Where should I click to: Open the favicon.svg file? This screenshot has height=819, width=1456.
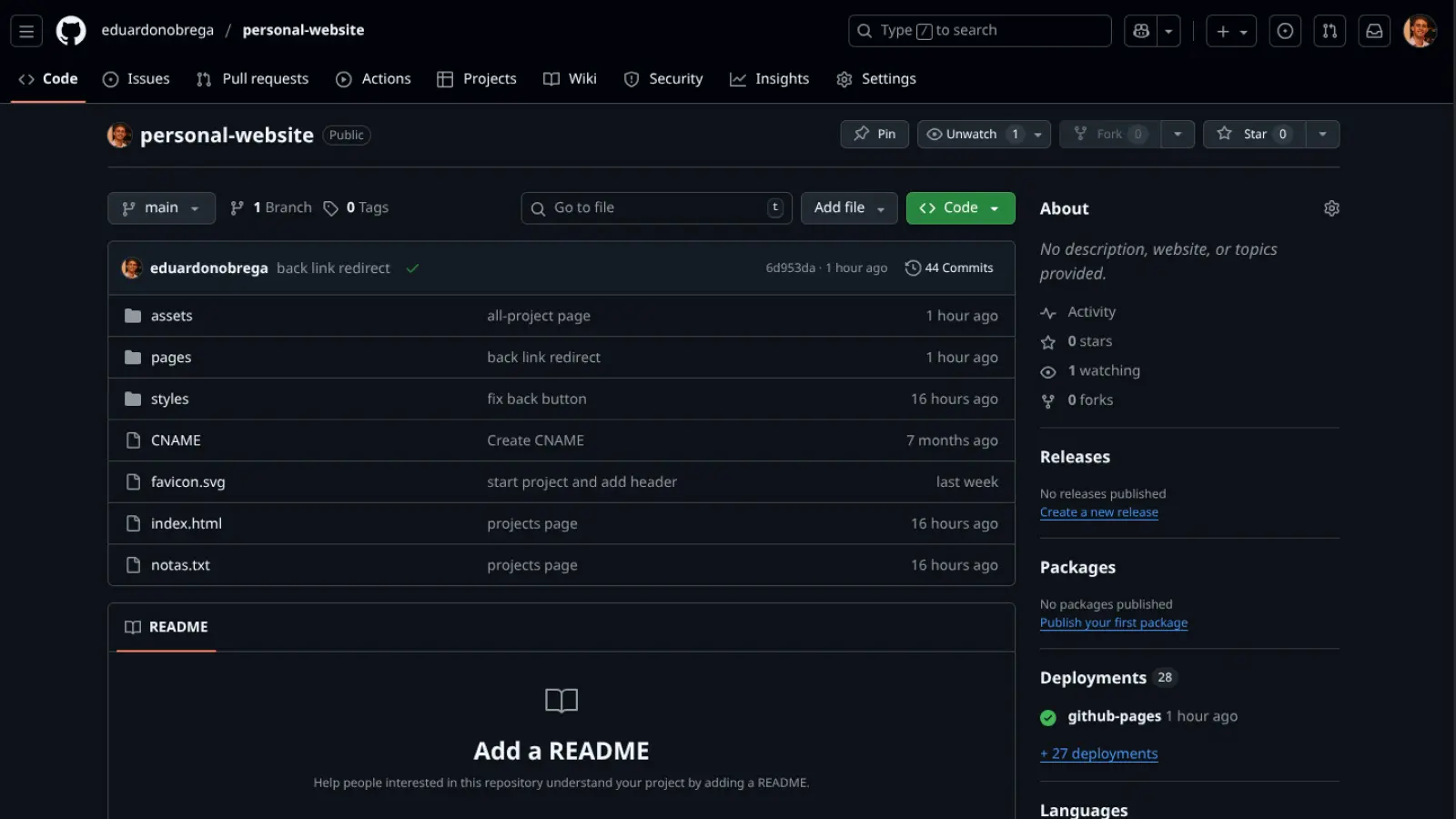click(187, 482)
